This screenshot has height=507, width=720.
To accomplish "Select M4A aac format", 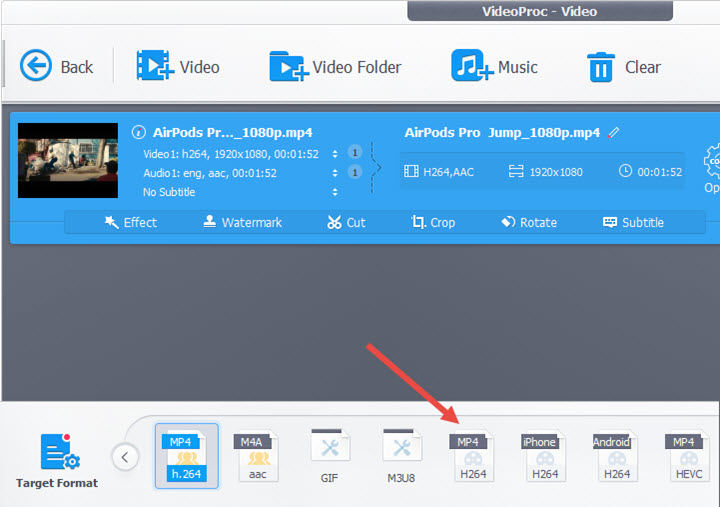I will click(257, 456).
